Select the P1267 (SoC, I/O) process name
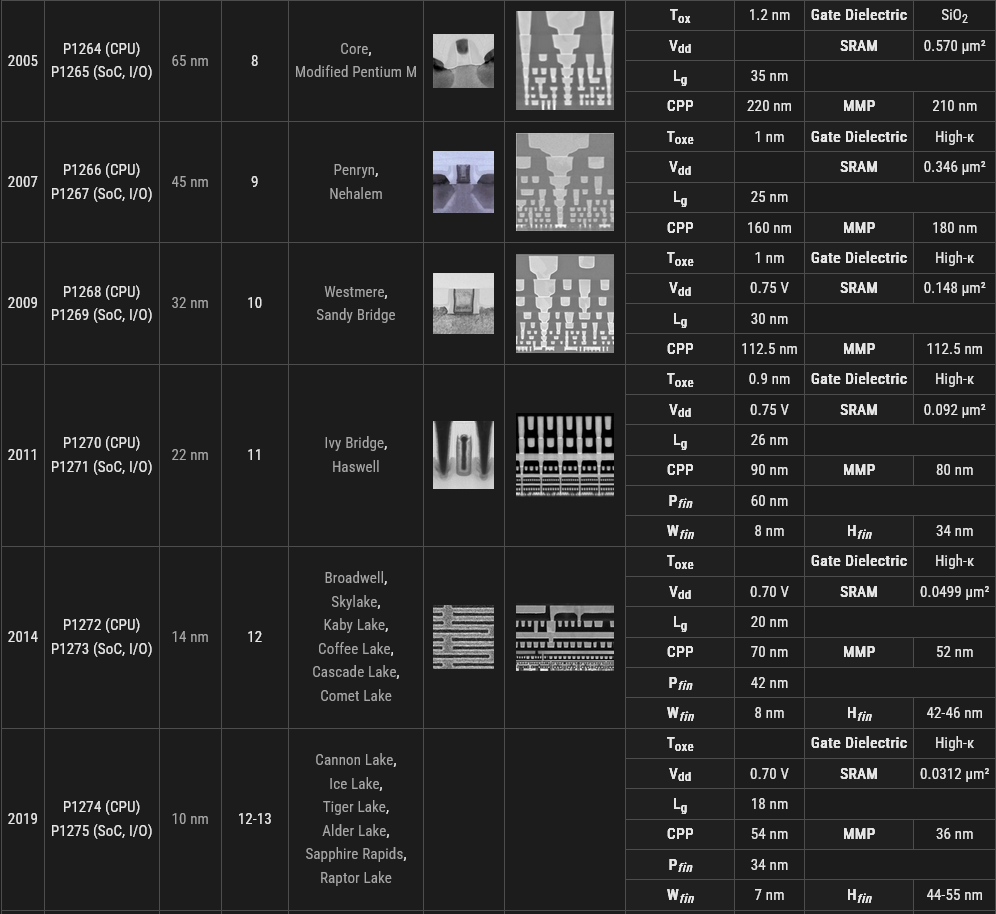This screenshot has height=914, width=996. (x=102, y=194)
